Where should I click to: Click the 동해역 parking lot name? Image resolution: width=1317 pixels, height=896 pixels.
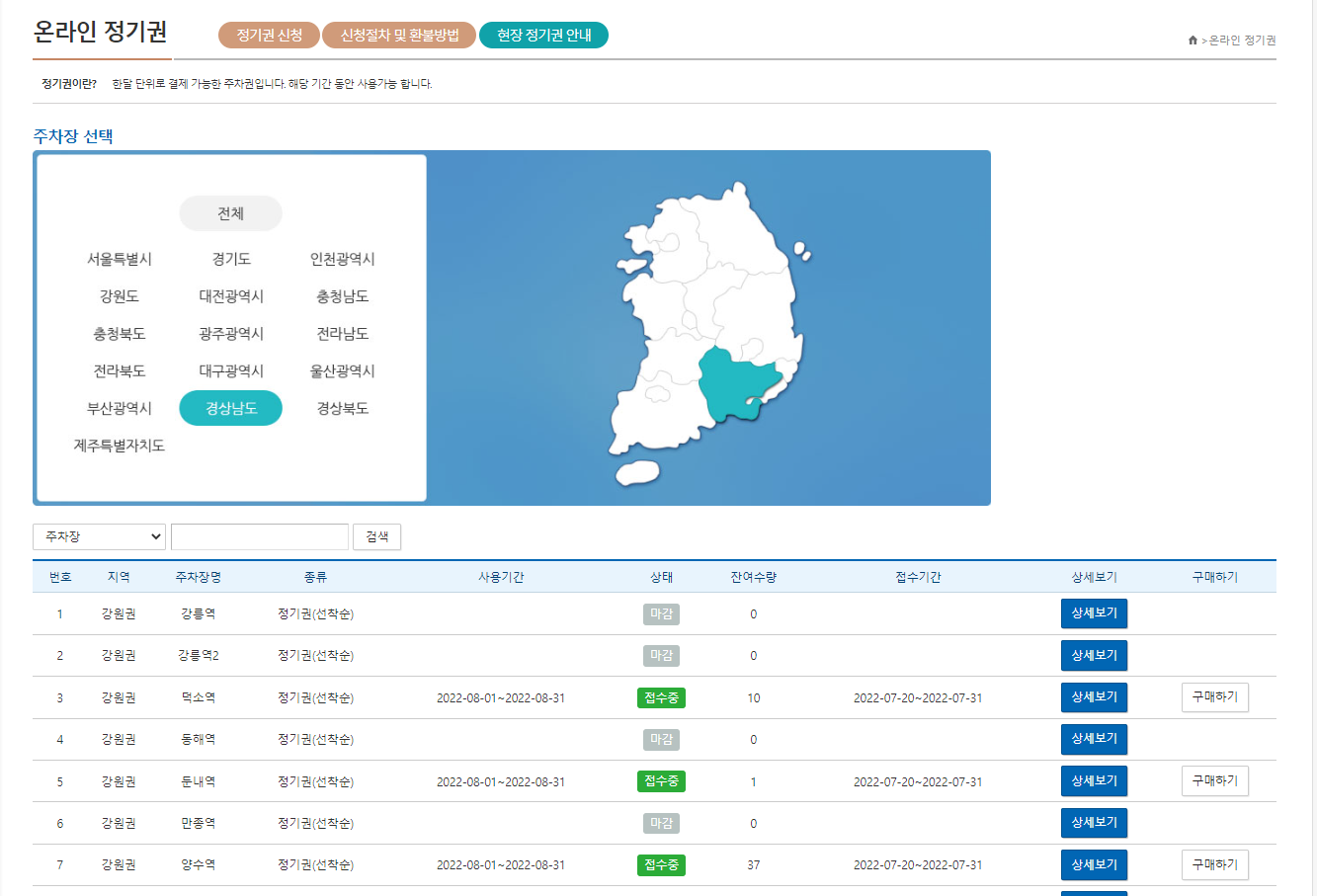click(198, 739)
